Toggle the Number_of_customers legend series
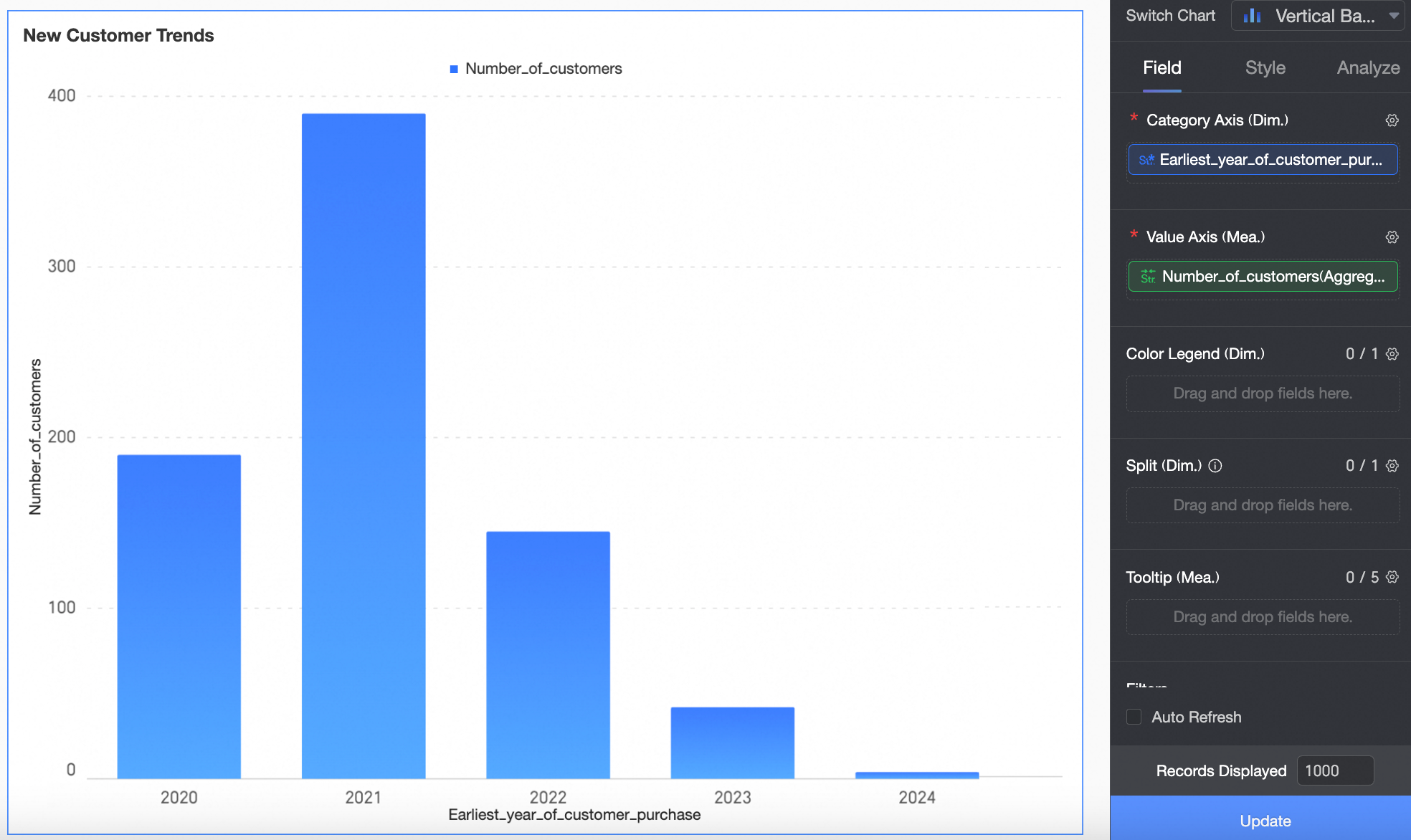Image resolution: width=1411 pixels, height=840 pixels. pos(543,69)
